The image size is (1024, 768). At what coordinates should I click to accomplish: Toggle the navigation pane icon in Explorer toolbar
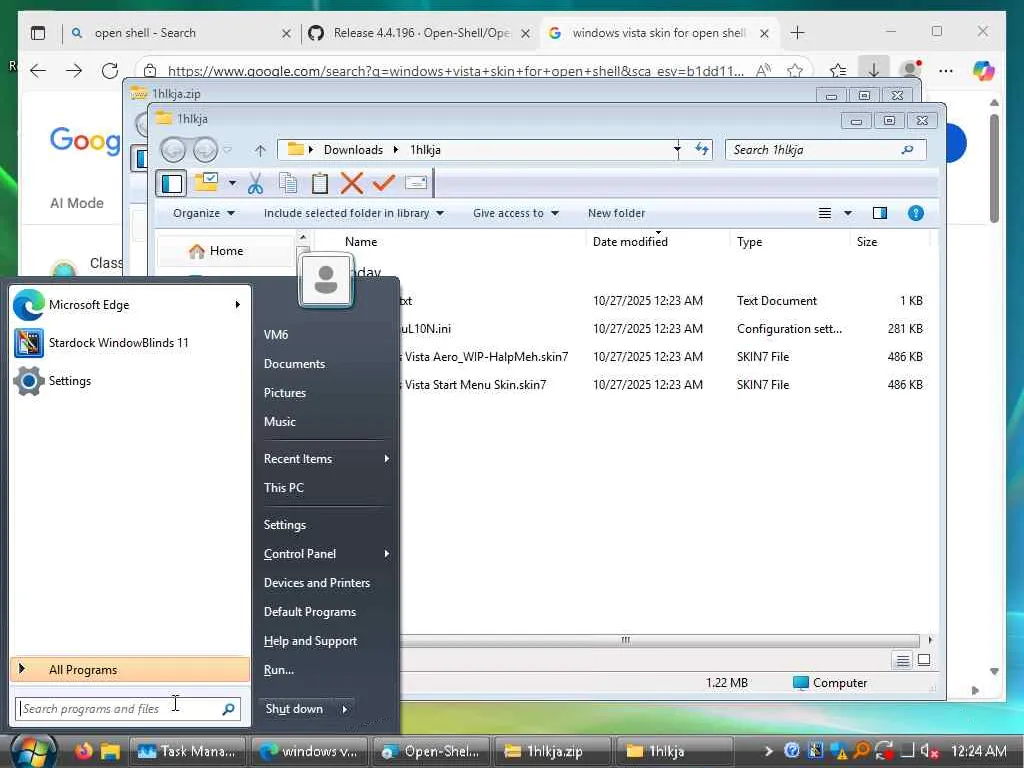pos(171,184)
